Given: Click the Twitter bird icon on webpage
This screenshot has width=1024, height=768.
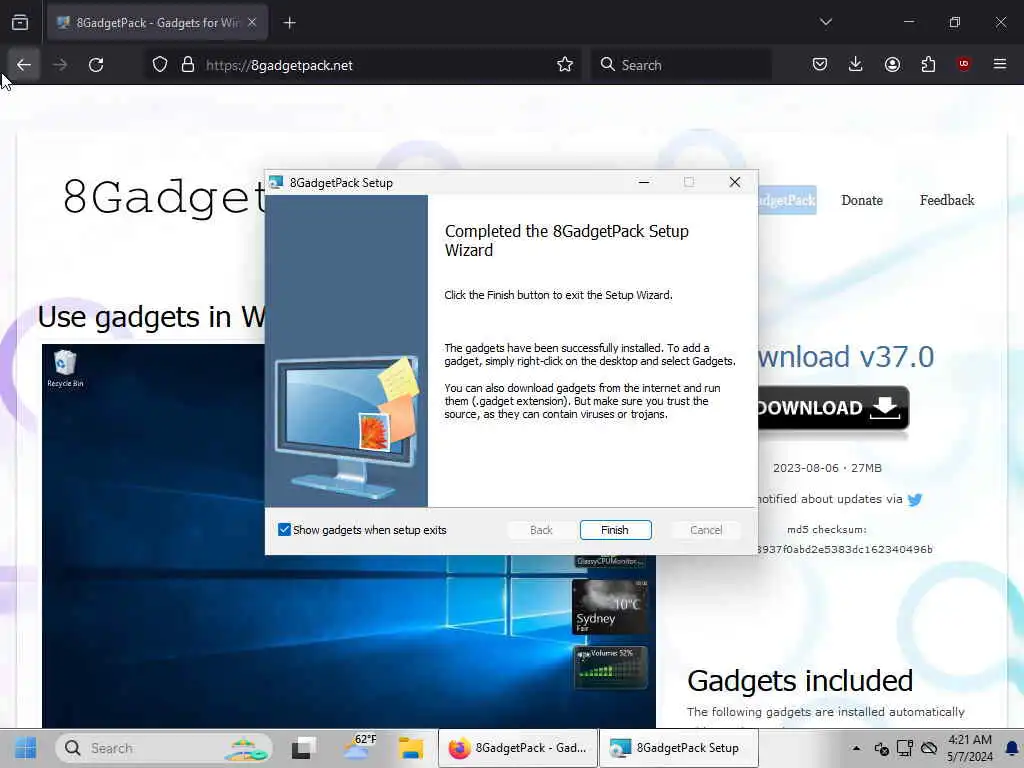Looking at the screenshot, I should (x=915, y=500).
